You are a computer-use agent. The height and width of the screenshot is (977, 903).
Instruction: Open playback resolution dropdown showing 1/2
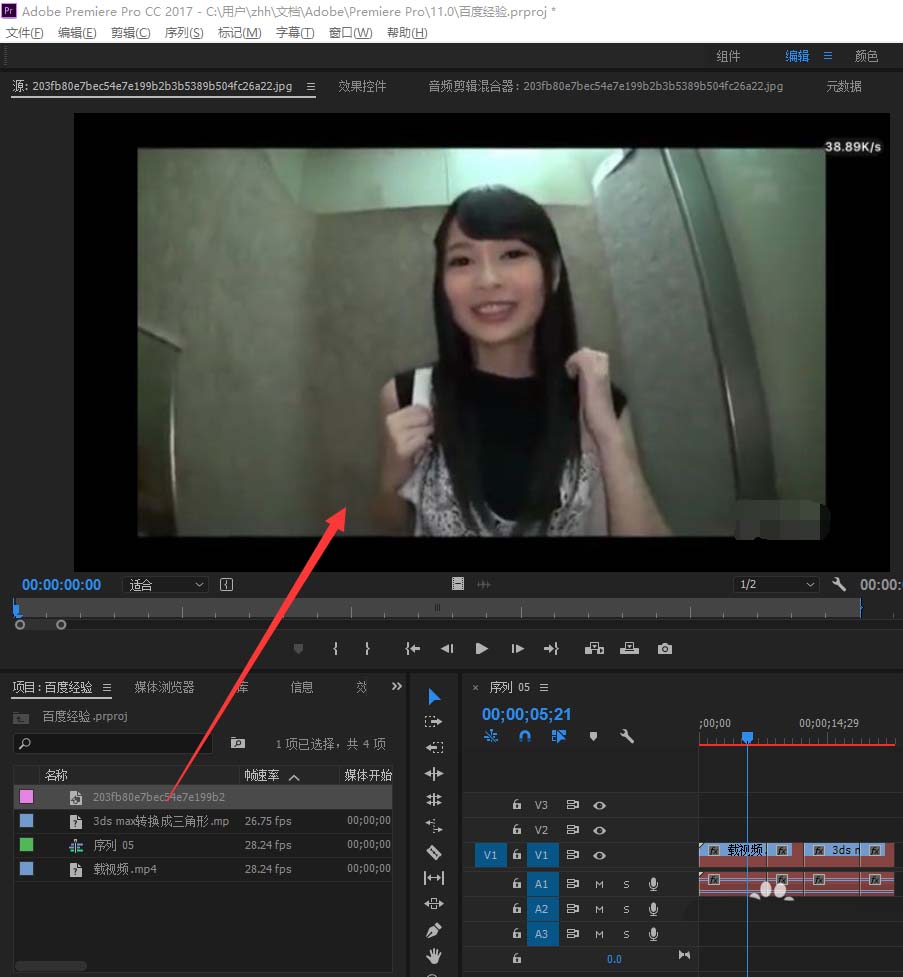coord(776,585)
